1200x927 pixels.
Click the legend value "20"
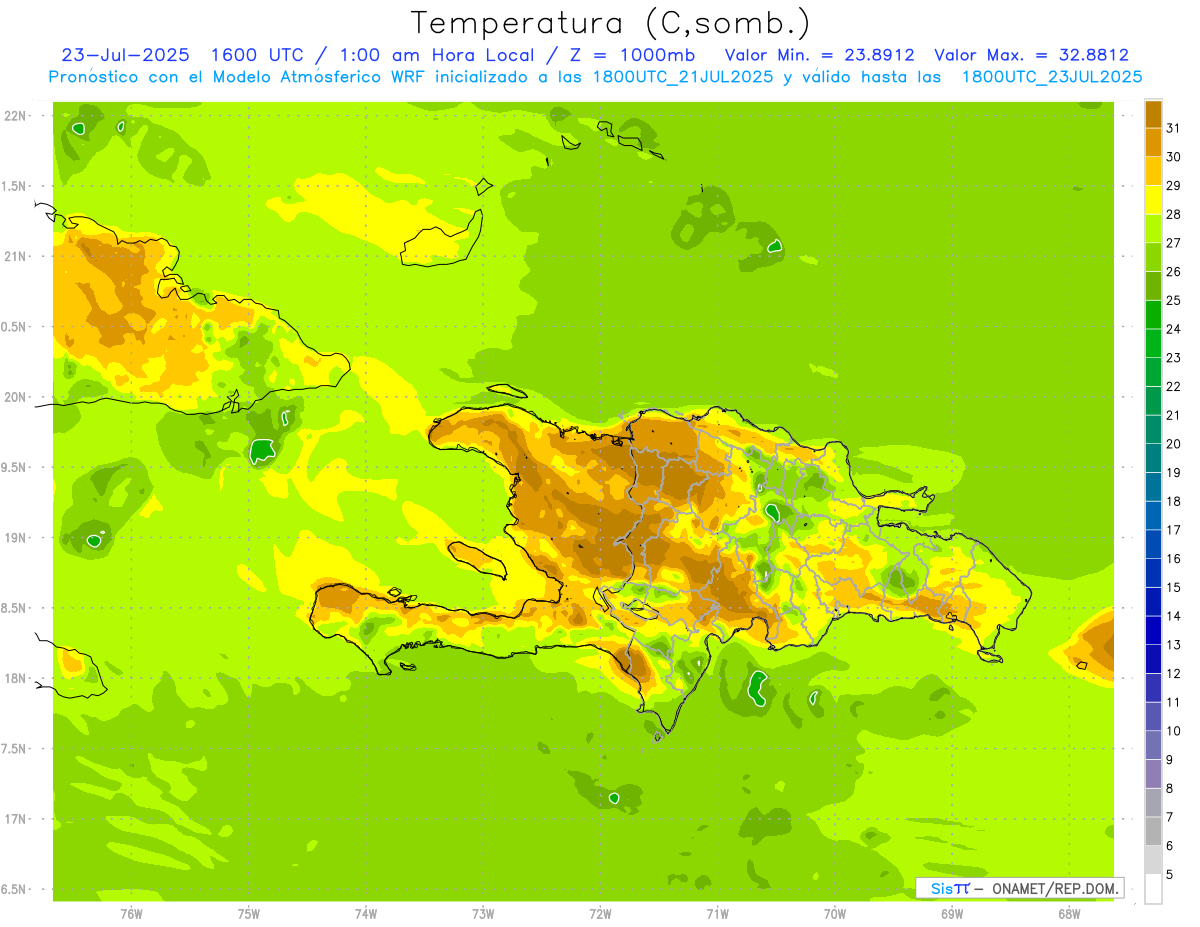(1173, 444)
